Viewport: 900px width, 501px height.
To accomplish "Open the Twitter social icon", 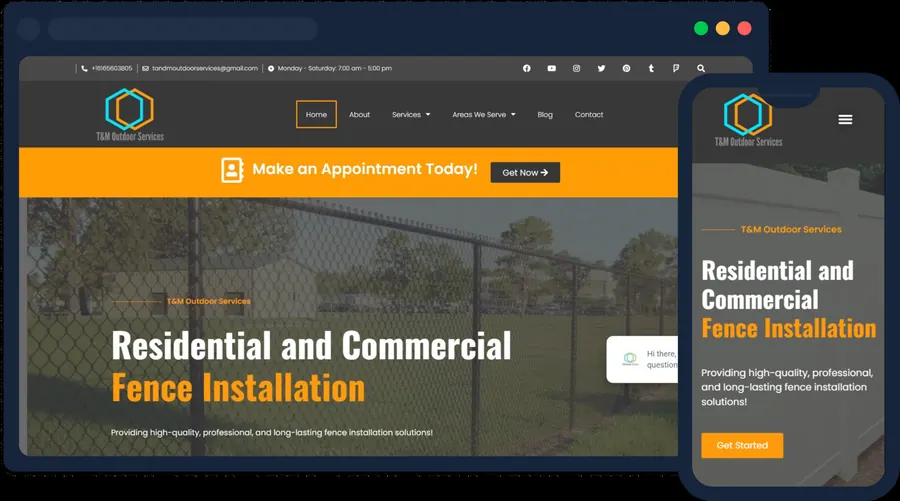I will (601, 68).
